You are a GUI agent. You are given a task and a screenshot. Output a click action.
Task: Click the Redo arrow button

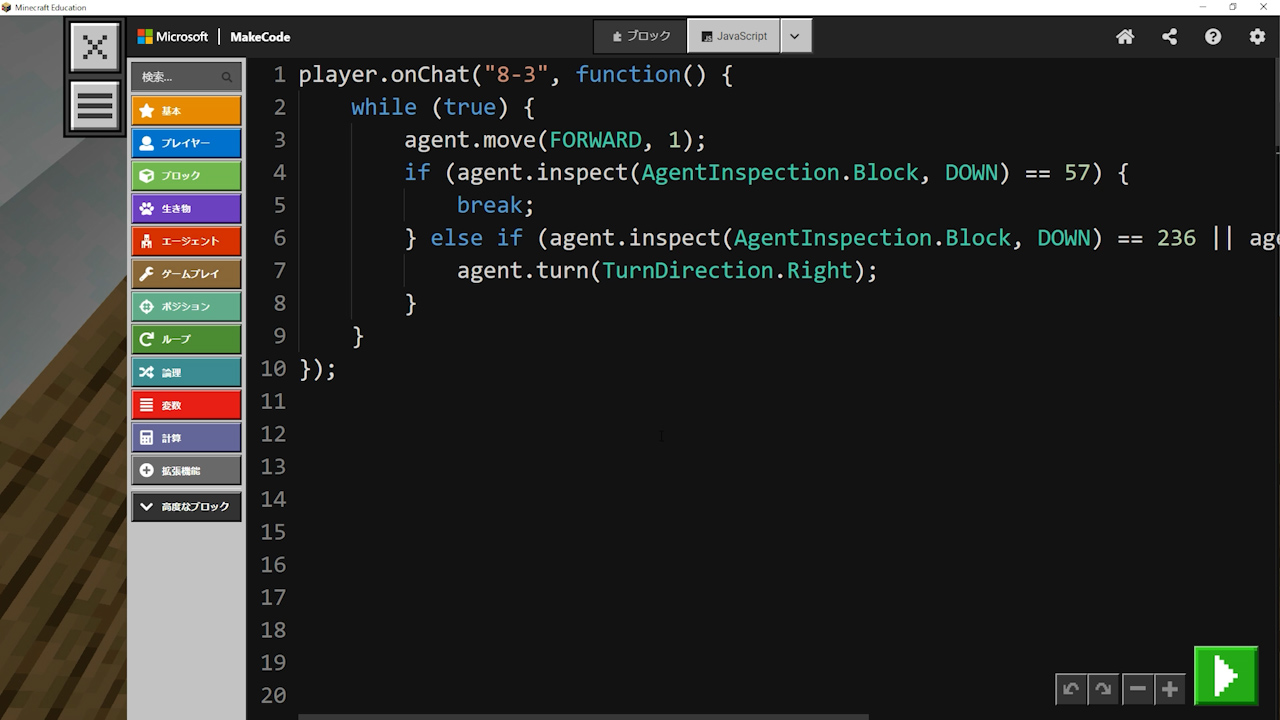pyautogui.click(x=1103, y=689)
